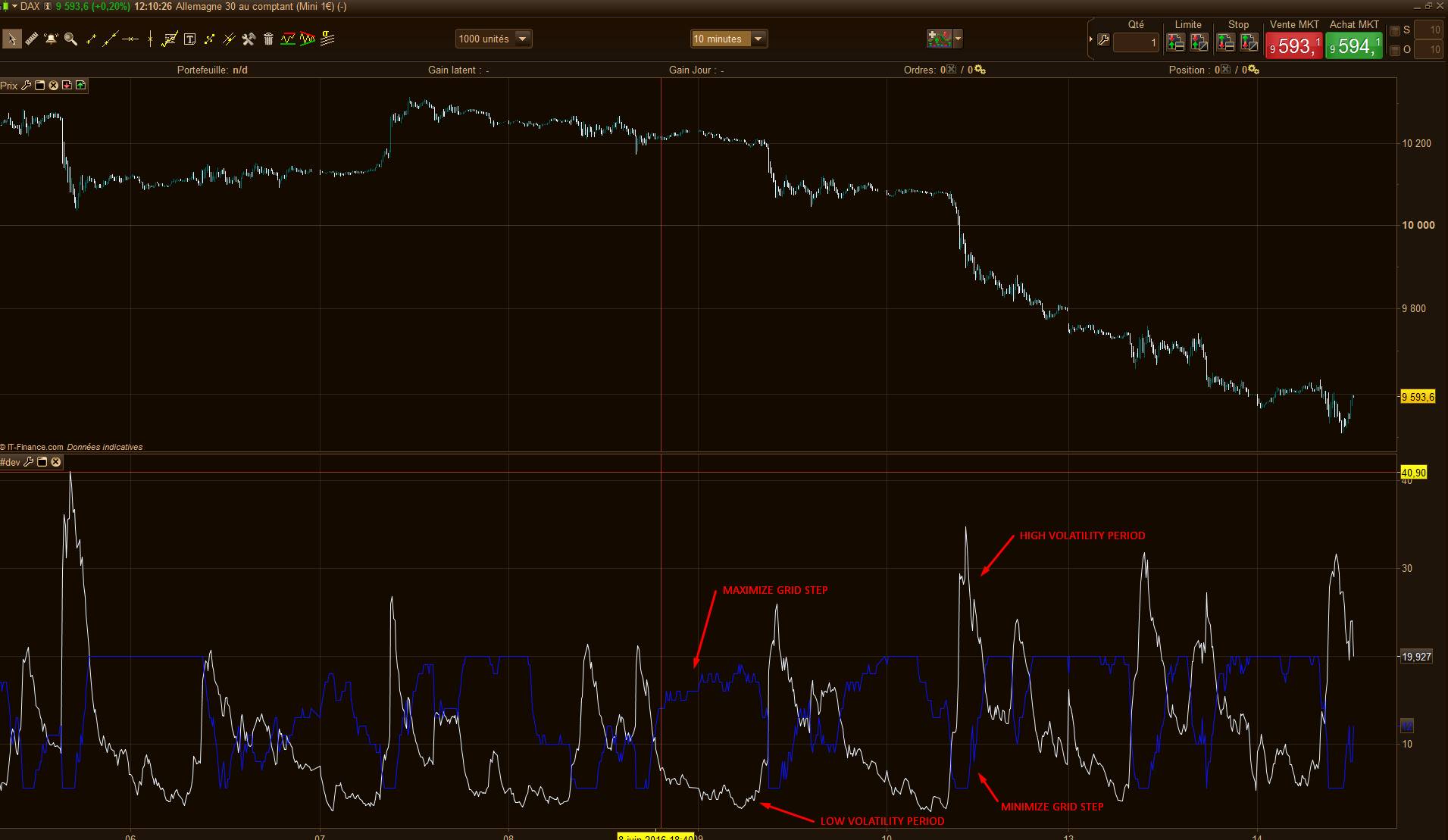Viewport: 1448px width, 840px height.
Task: Cancel all orders via Ordres X icon
Action: pyautogui.click(x=952, y=70)
